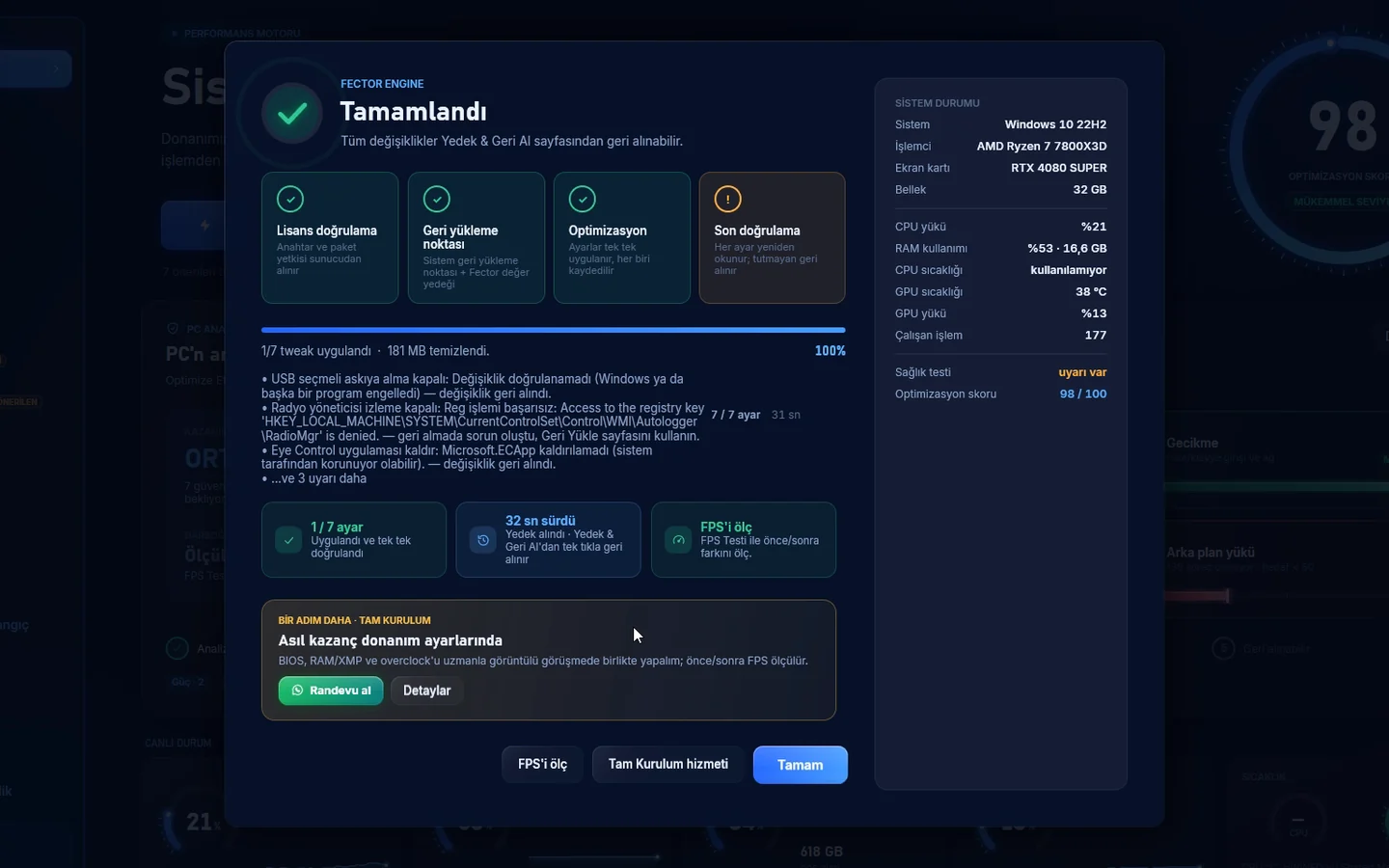Click the "Windows 10 22H2" system value
The width and height of the screenshot is (1389, 868).
(x=1055, y=124)
